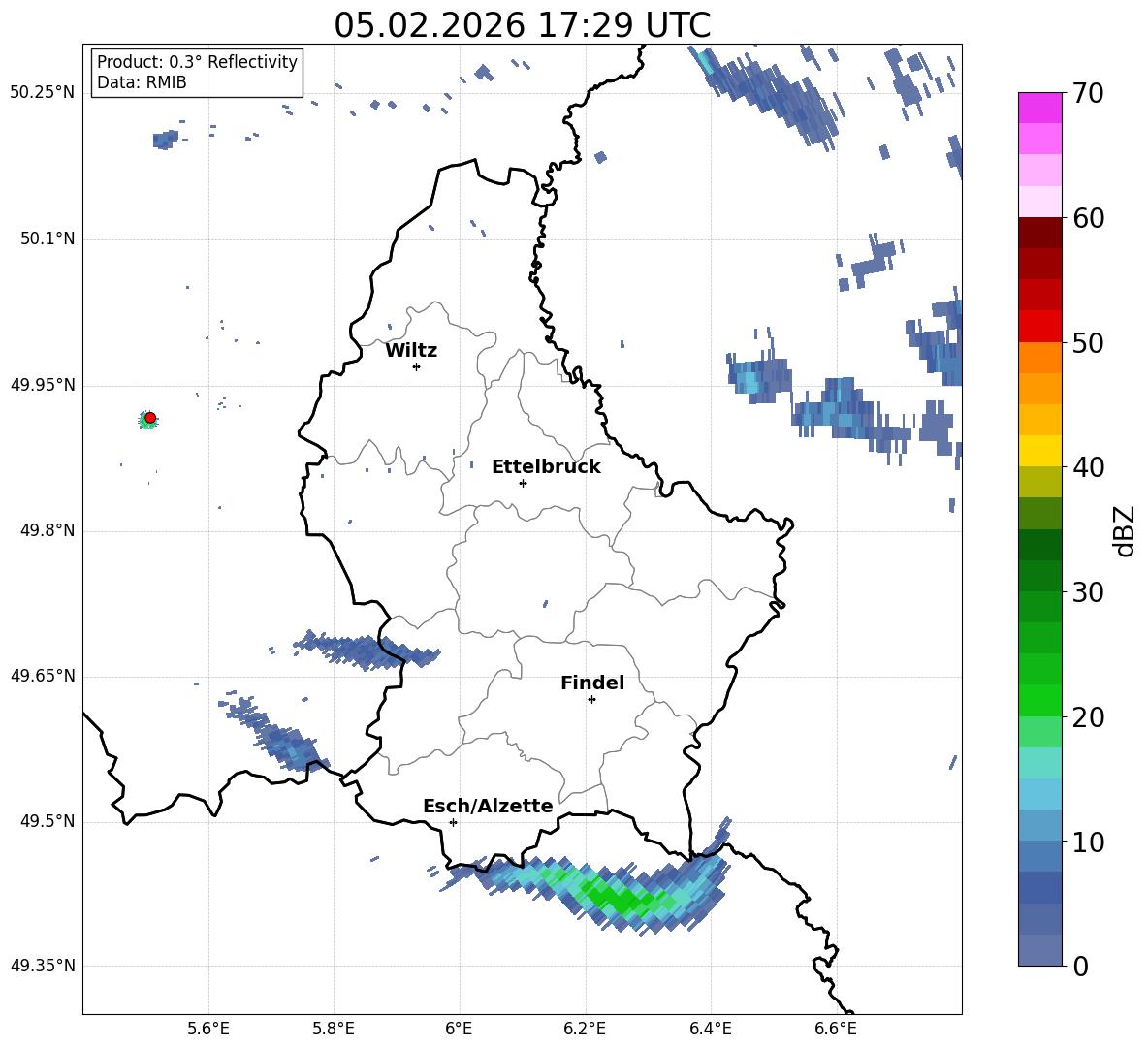Click the 6.2°E longitude label
The height and width of the screenshot is (1048, 1148).
[585, 1029]
